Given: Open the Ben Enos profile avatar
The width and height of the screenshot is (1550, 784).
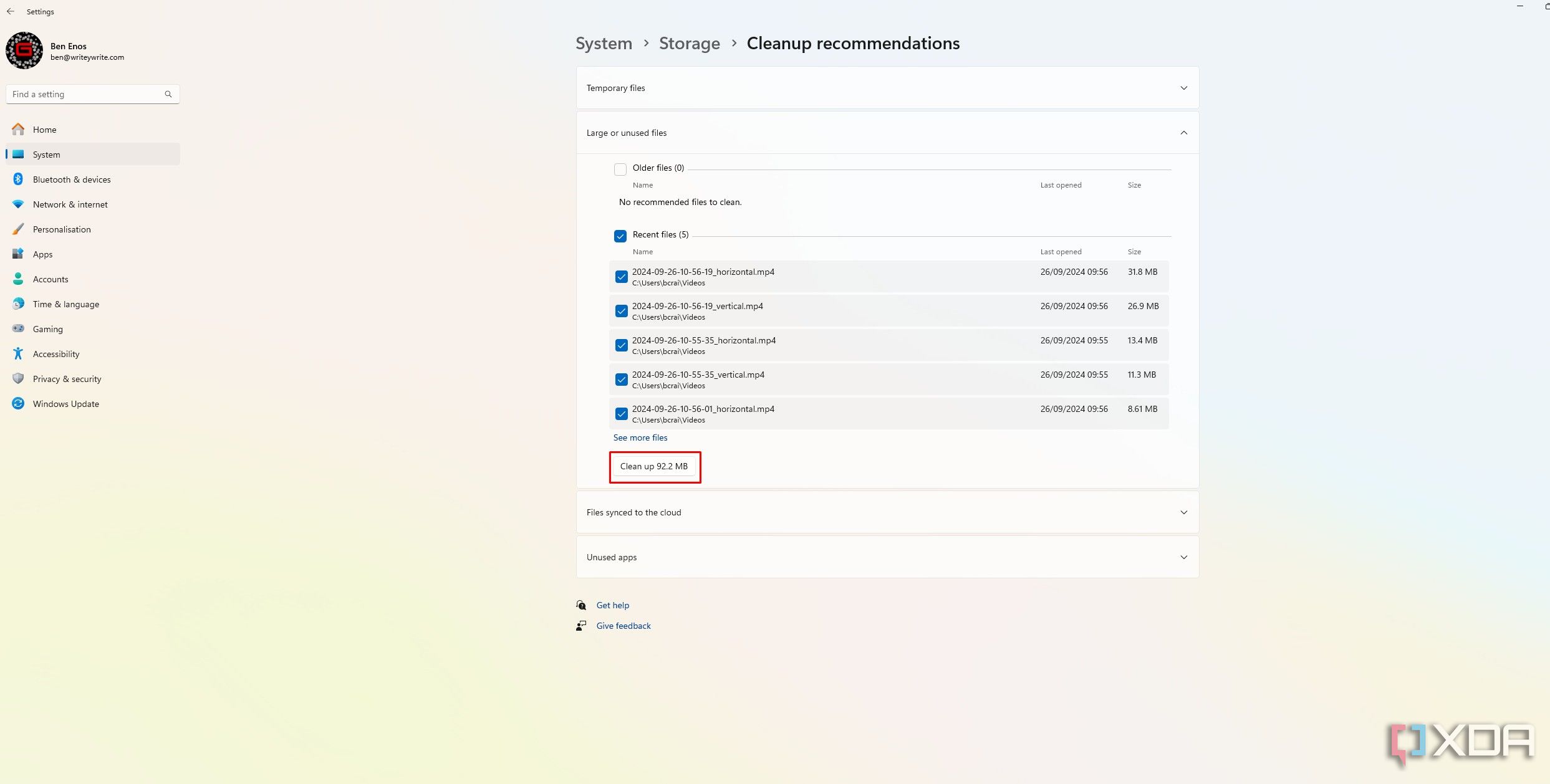Looking at the screenshot, I should click(24, 50).
